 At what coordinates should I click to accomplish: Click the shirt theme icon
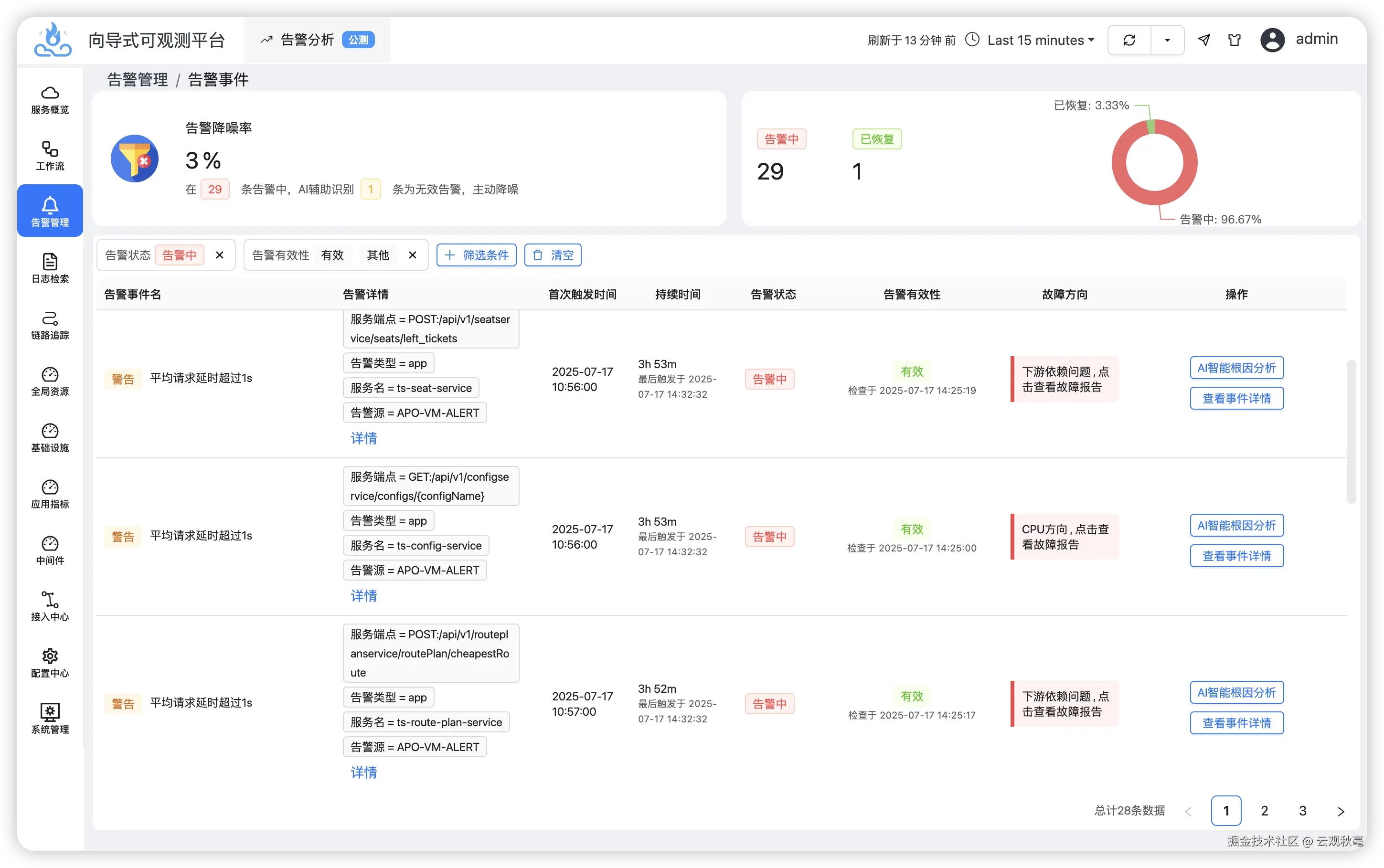[1234, 40]
